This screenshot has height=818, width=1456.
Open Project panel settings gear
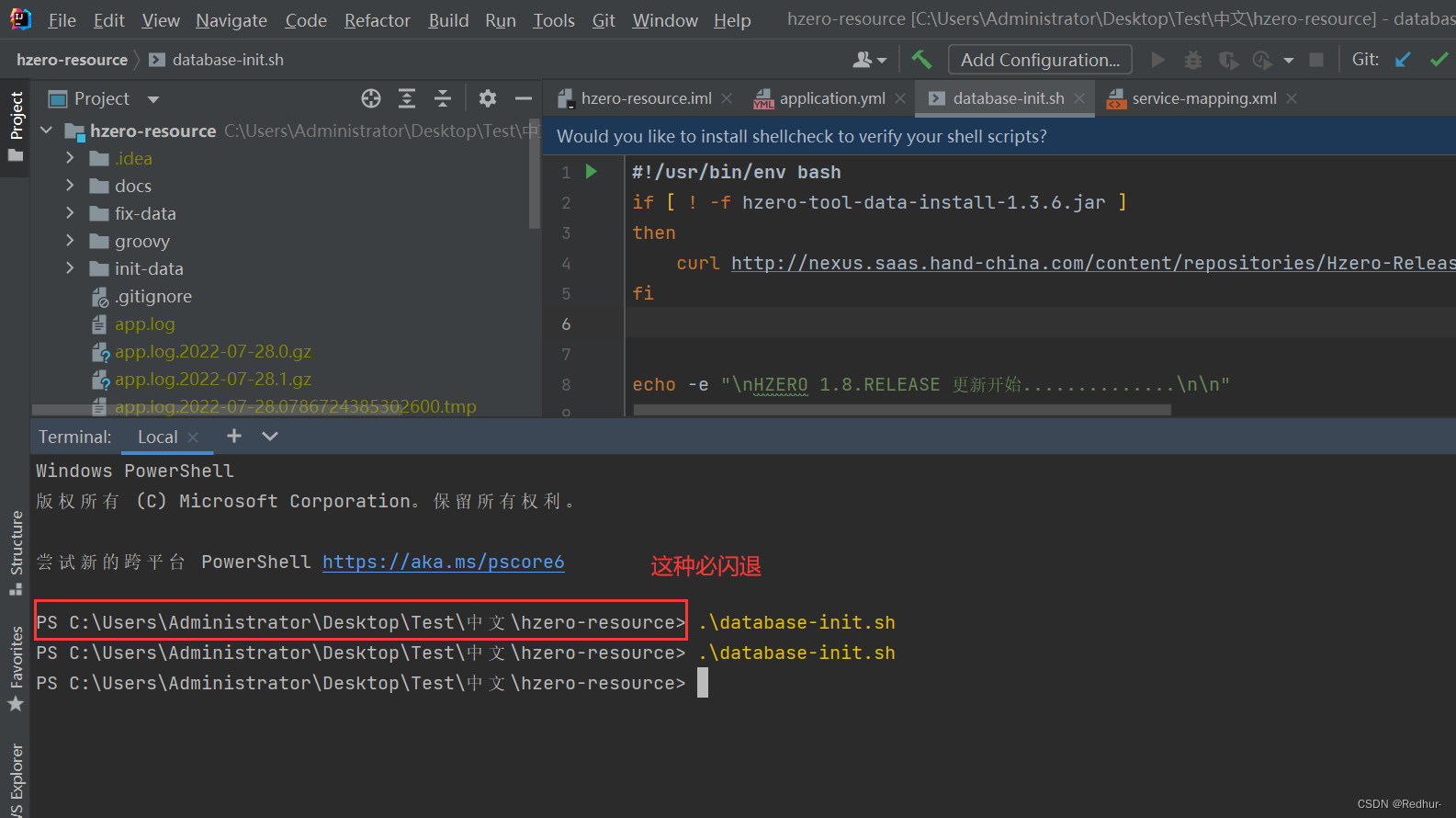488,98
